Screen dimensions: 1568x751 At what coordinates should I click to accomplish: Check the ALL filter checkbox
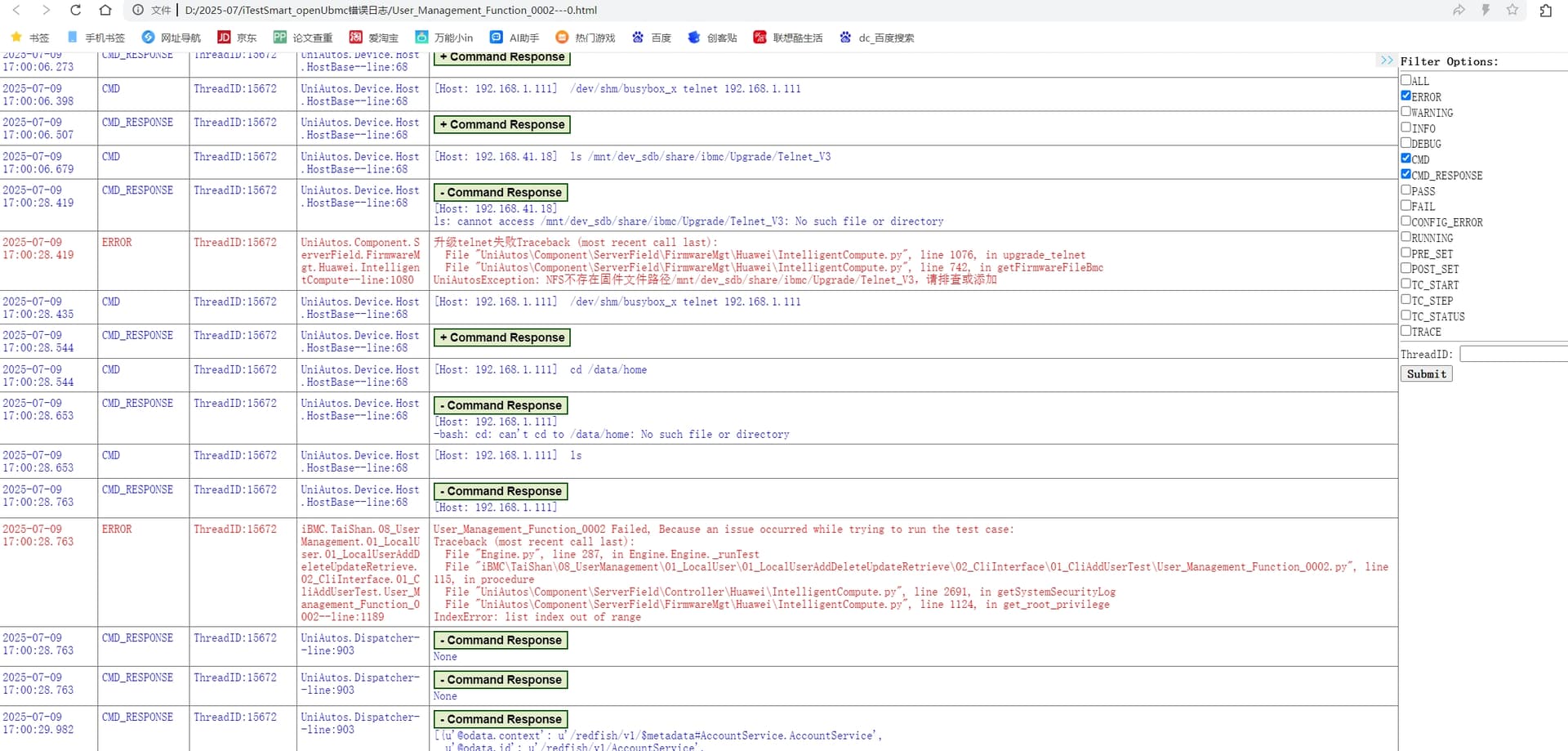tap(1405, 80)
